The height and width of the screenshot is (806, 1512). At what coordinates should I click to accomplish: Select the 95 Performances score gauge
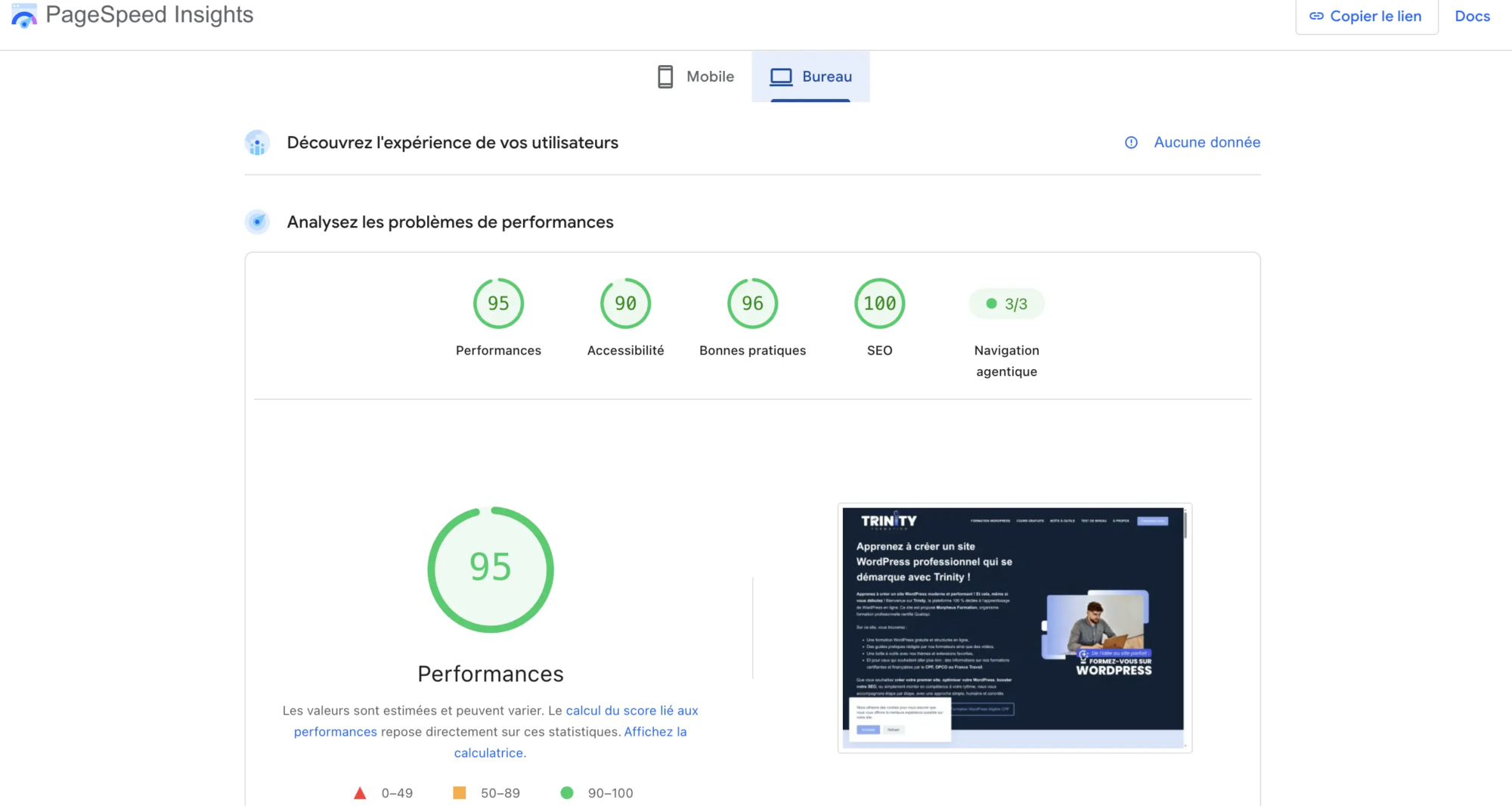tap(498, 303)
